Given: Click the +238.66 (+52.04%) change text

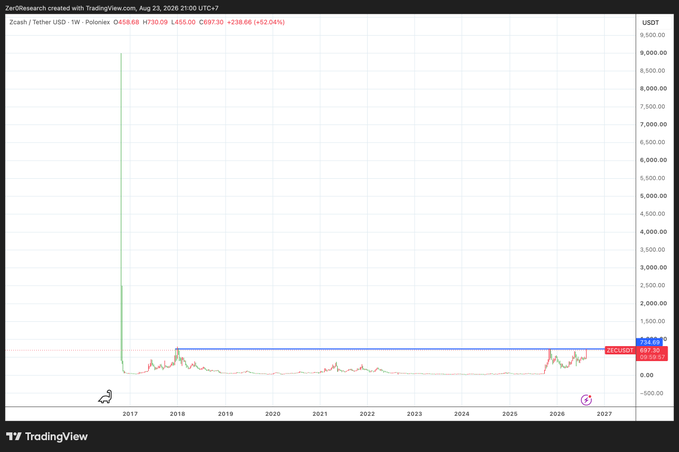Looking at the screenshot, I should (x=256, y=22).
